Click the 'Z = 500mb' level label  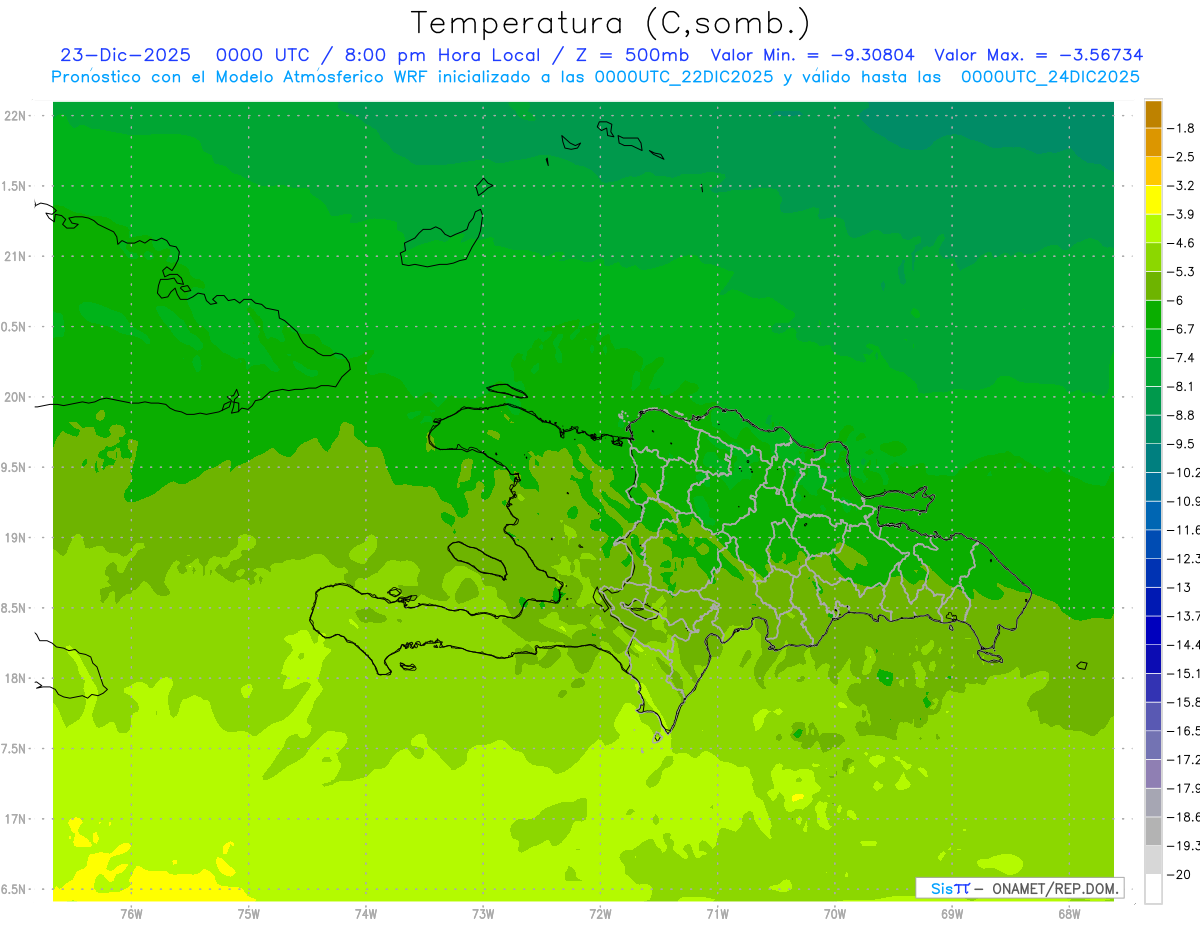pyautogui.click(x=632, y=55)
